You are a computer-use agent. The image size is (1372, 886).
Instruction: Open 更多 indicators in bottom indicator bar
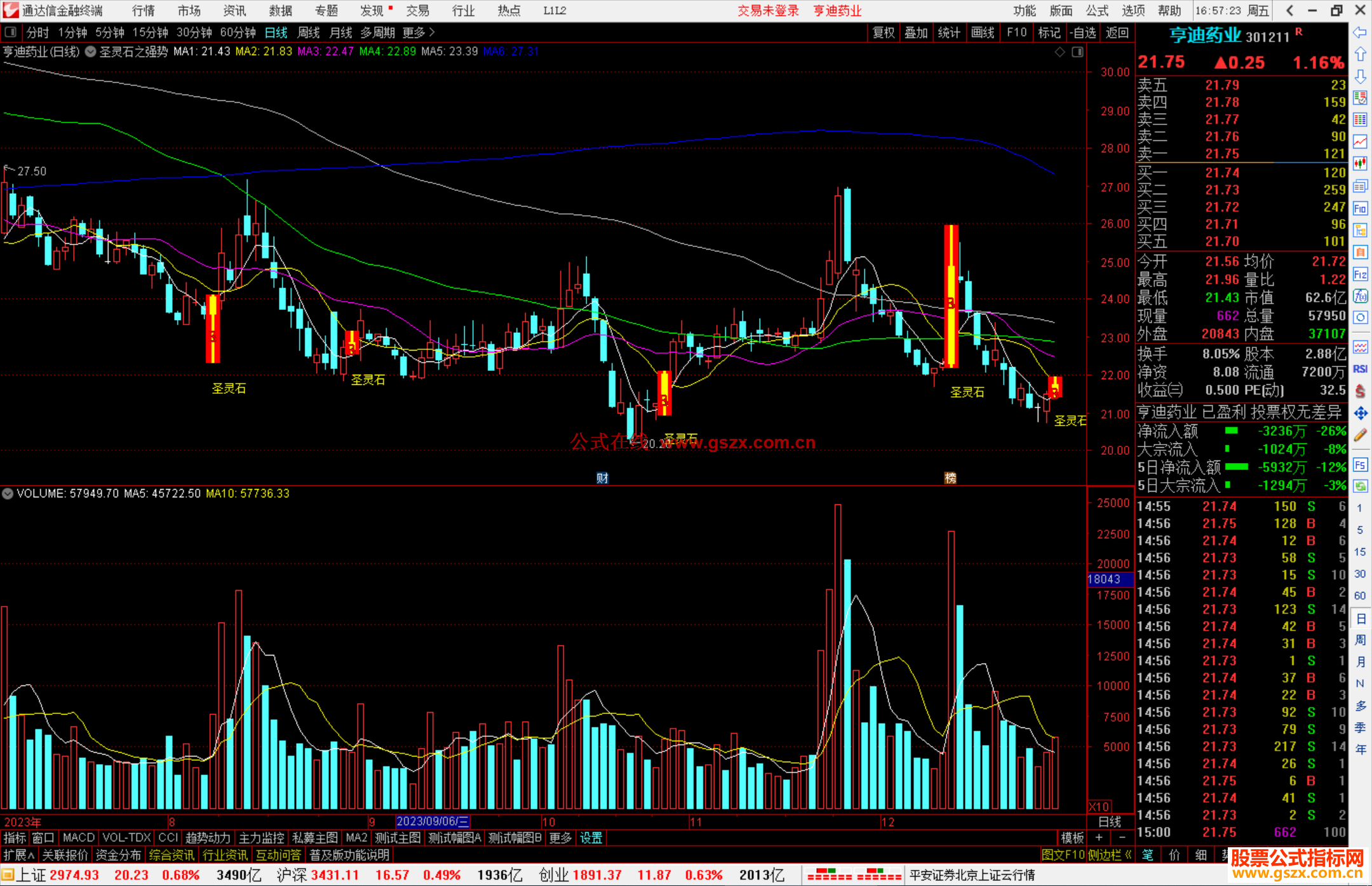(560, 838)
